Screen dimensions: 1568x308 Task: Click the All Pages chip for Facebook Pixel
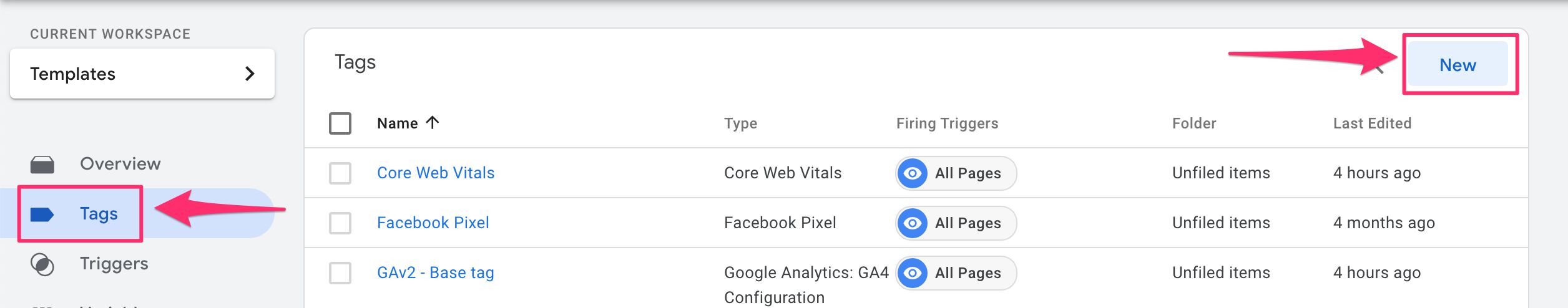[x=956, y=223]
